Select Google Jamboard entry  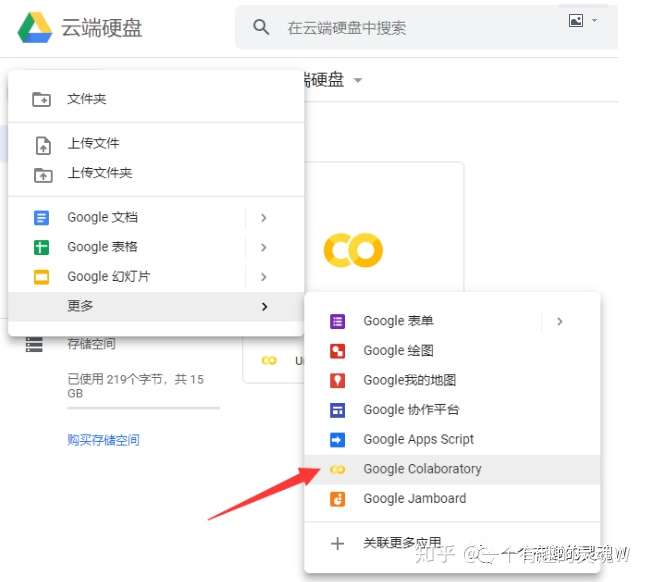click(452, 499)
